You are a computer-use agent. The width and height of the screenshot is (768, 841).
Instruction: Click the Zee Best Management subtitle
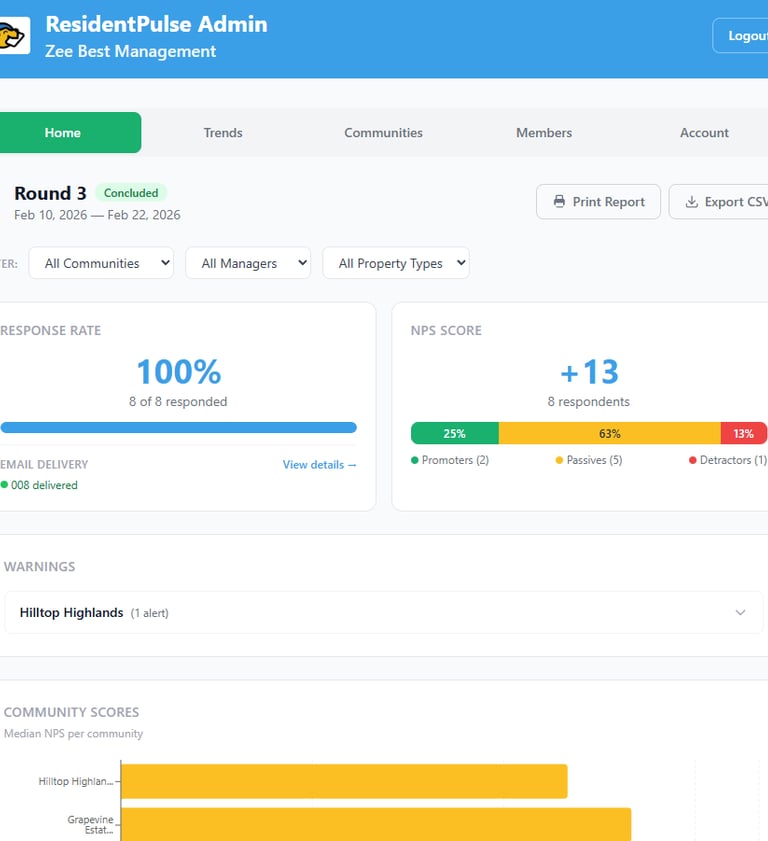click(x=130, y=51)
